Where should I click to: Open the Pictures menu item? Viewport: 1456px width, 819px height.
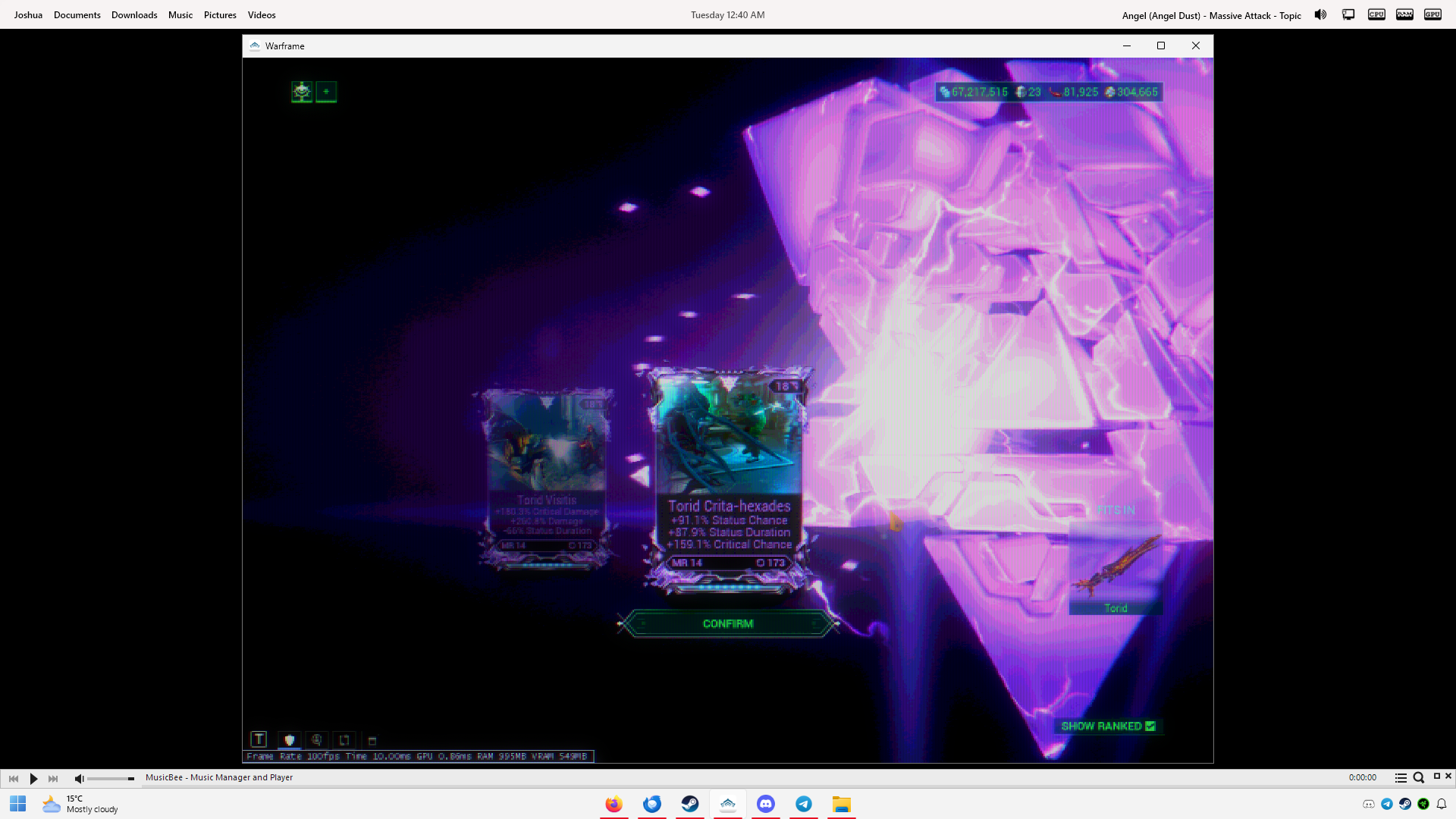point(220,14)
